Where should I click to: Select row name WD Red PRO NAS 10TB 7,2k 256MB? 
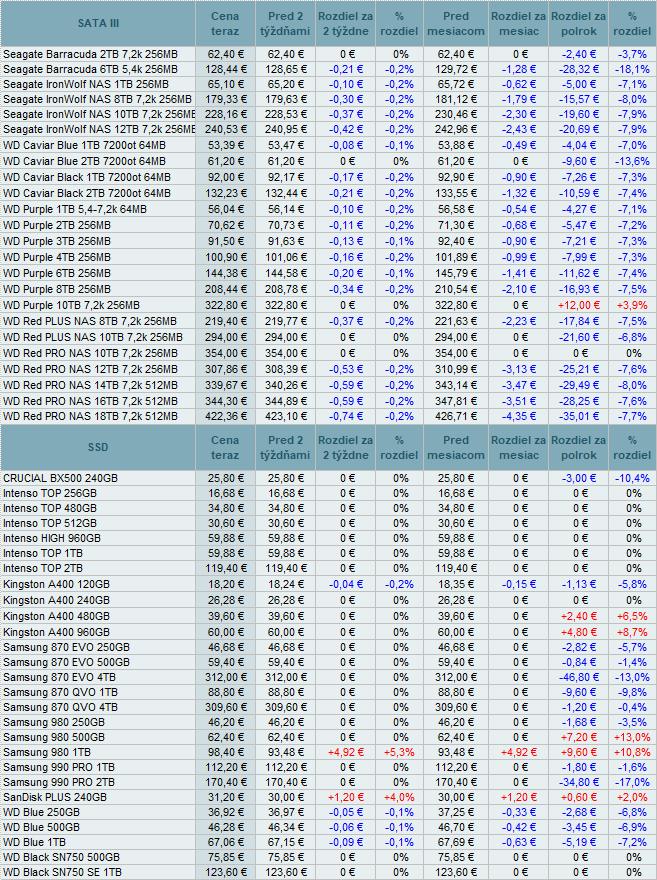pyautogui.click(x=90, y=354)
